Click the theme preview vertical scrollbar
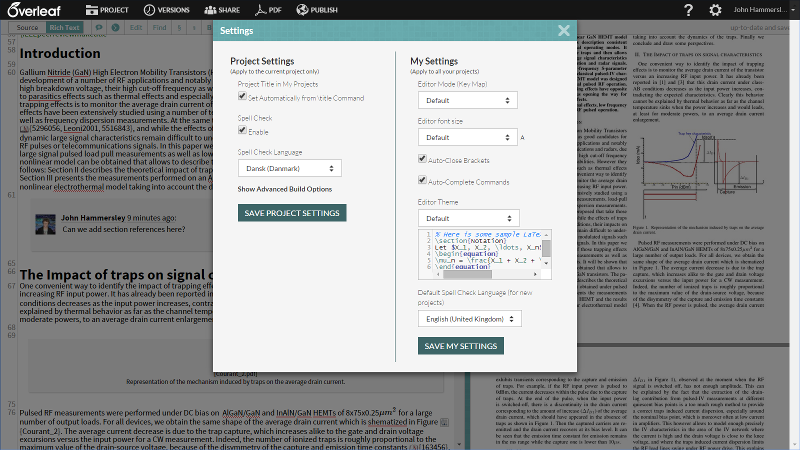The image size is (800, 450). (546, 248)
